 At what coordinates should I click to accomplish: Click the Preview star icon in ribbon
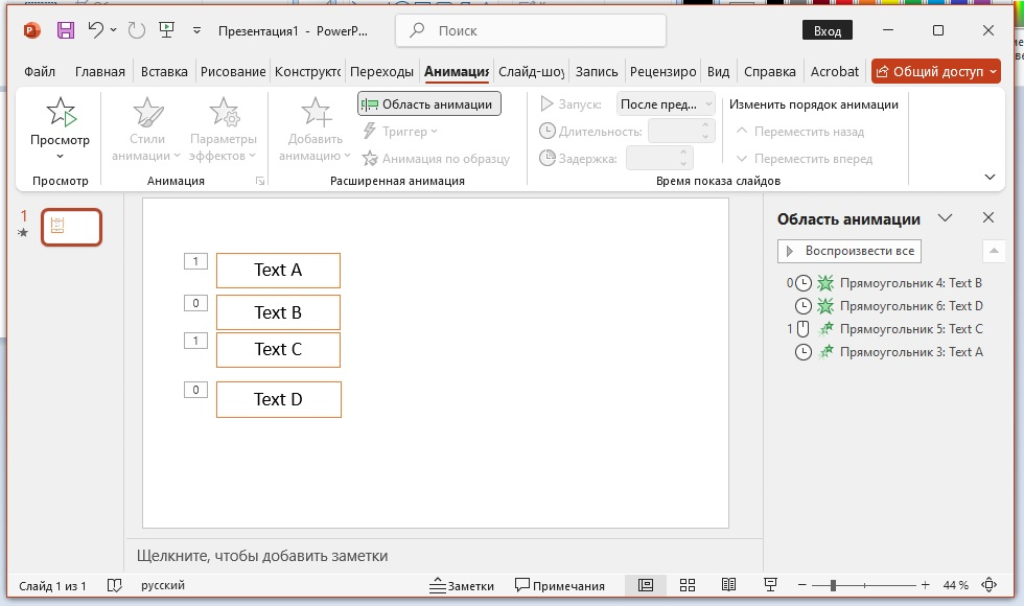pos(60,112)
